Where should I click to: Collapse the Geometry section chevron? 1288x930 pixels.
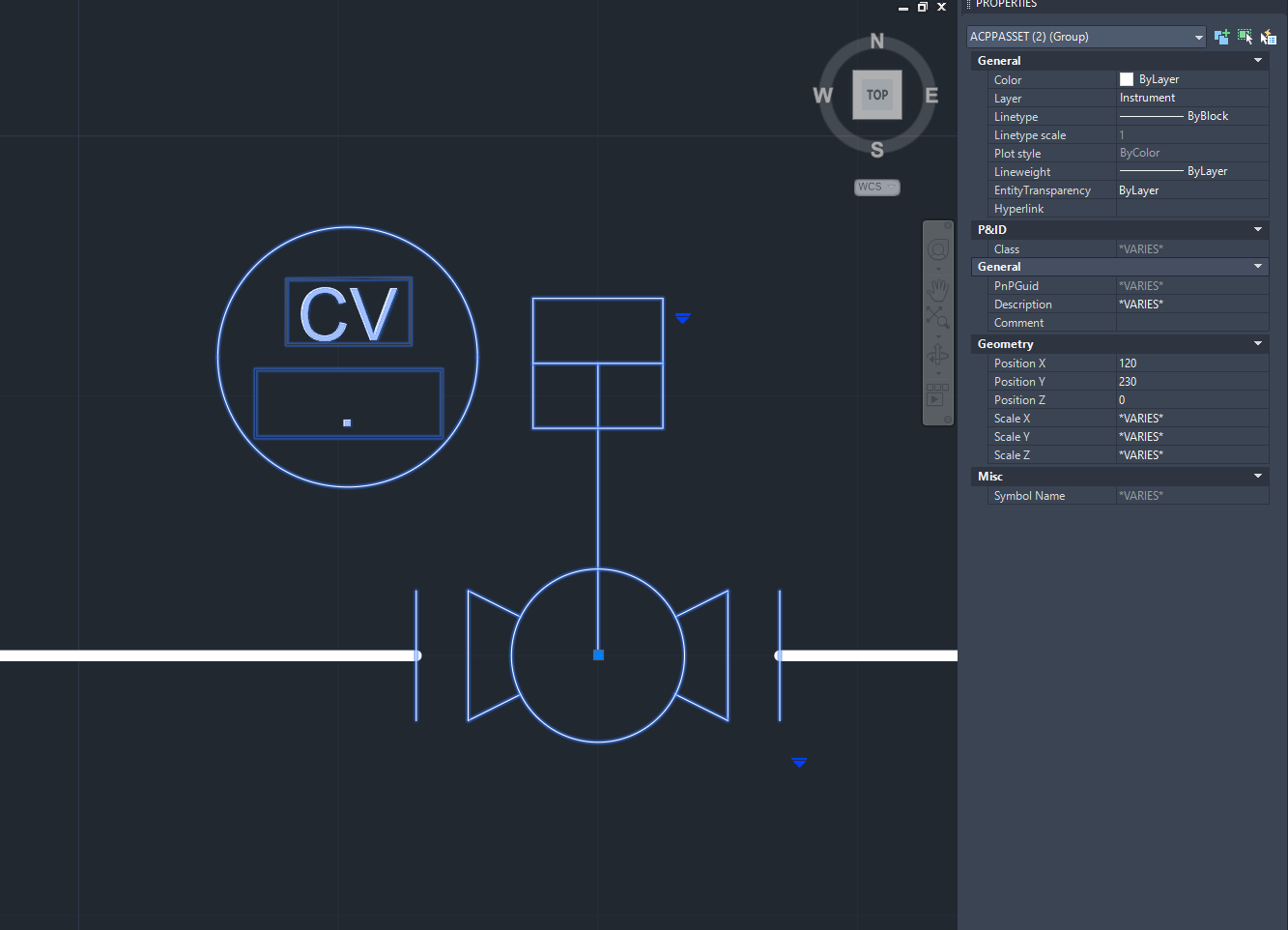[1257, 343]
